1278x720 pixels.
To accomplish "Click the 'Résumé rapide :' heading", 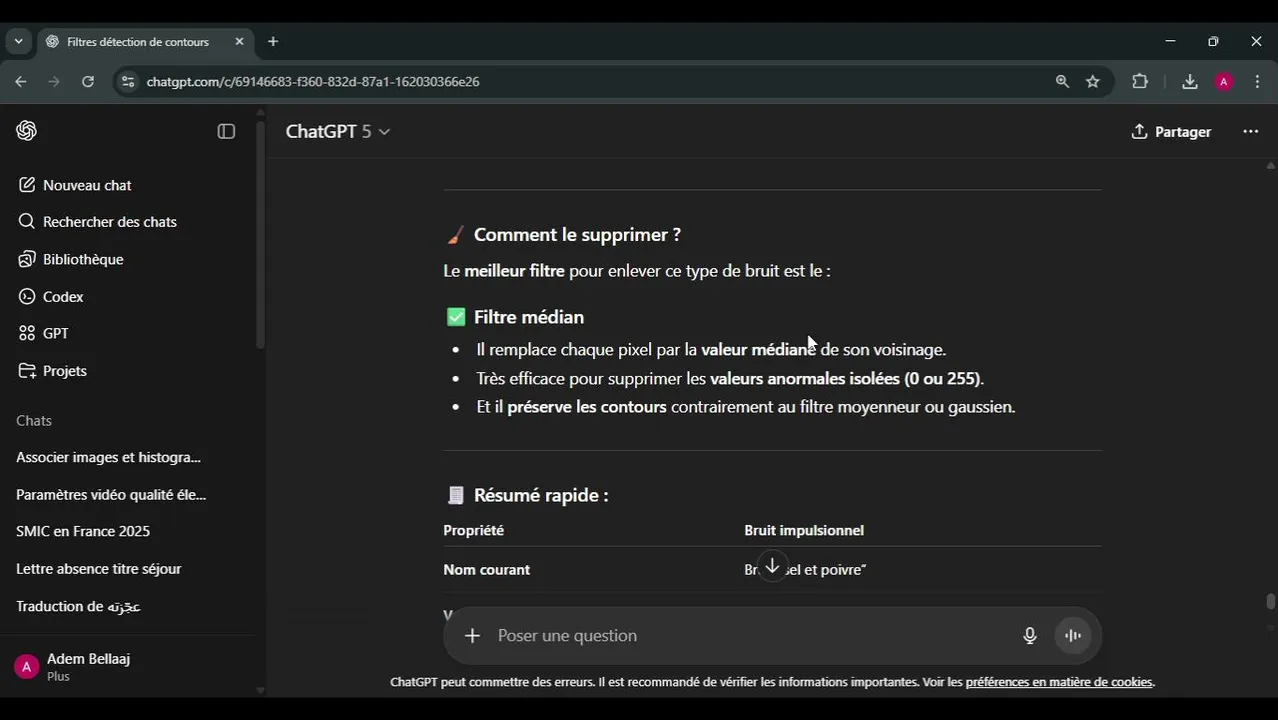I will pos(541,495).
